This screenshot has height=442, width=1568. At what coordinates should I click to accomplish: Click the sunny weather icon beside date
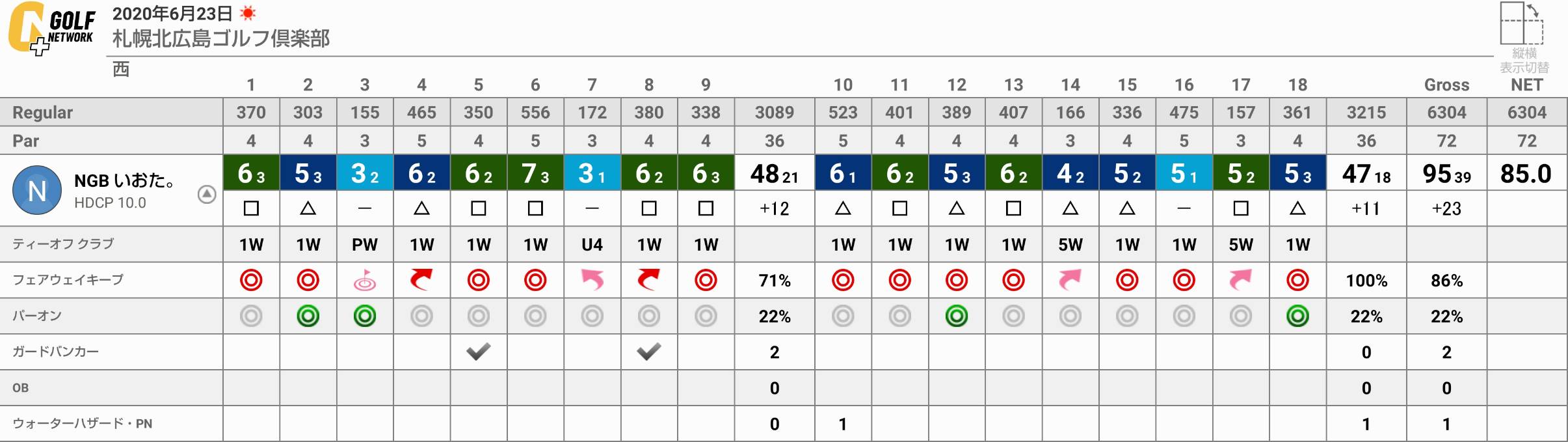click(x=248, y=13)
